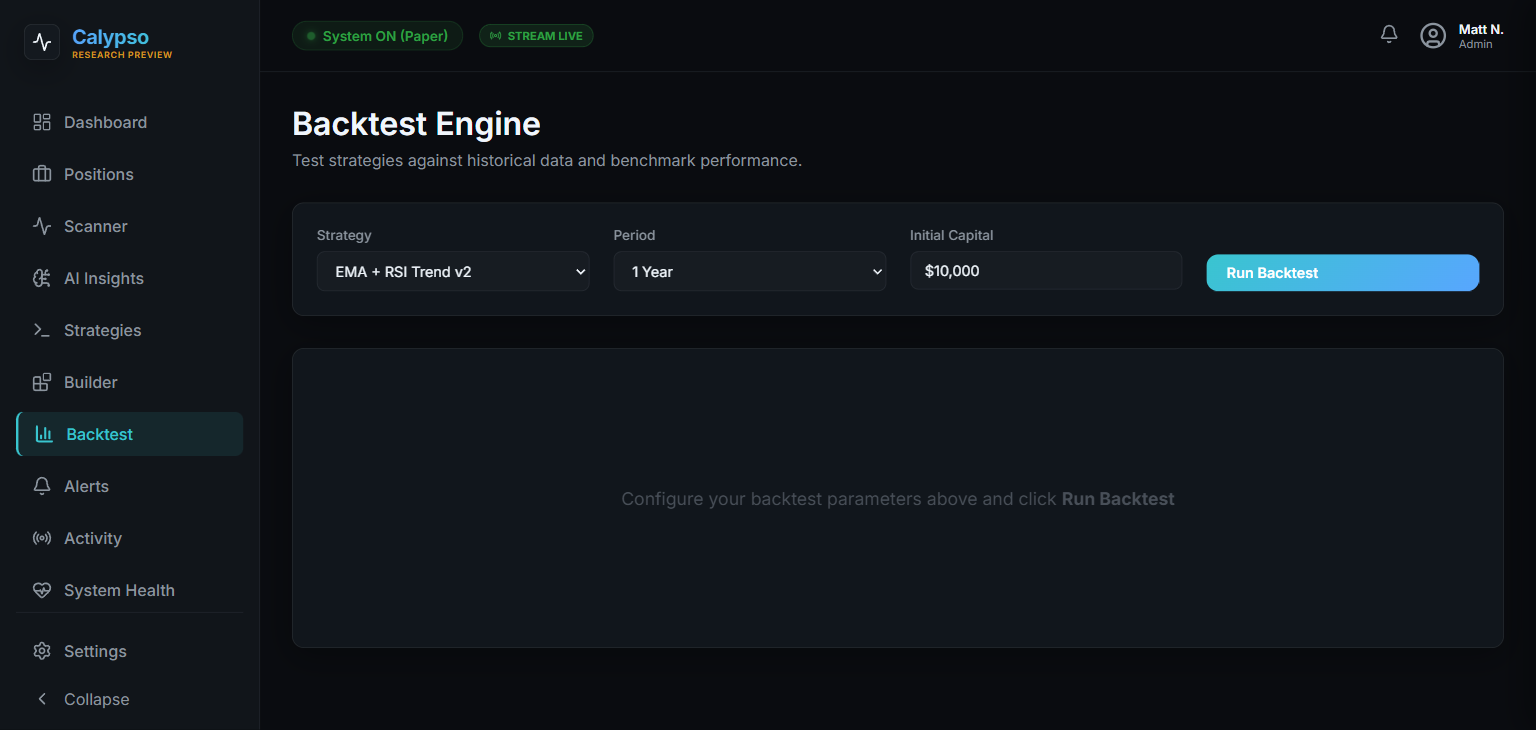This screenshot has height=730, width=1536.
Task: Toggle the System ON (Paper) status pill
Action: click(x=377, y=35)
